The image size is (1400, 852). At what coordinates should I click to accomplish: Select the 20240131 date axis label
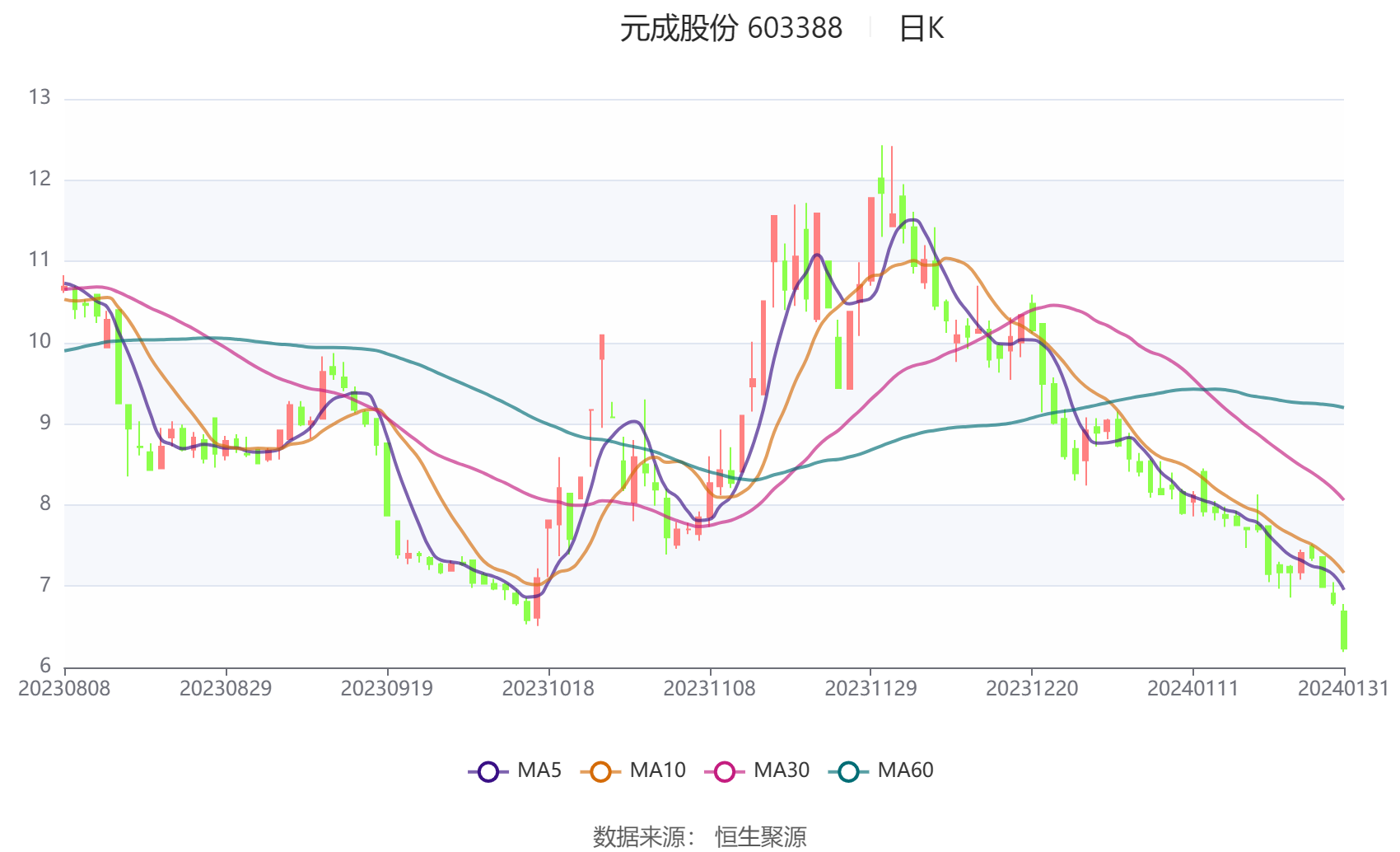click(1344, 689)
